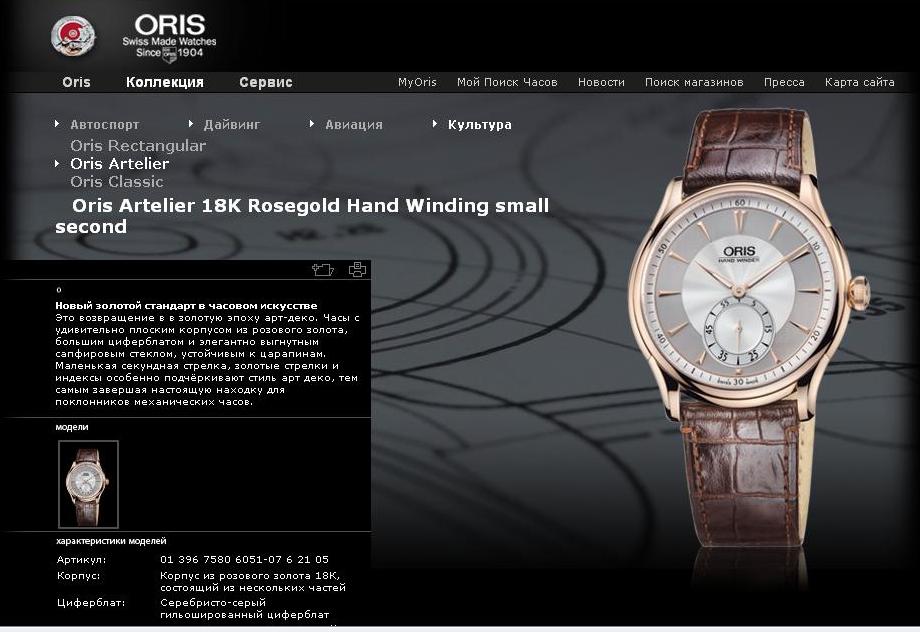Screen dimensions: 920x632
Task: Click the arrow next to Культура
Action: 435,124
